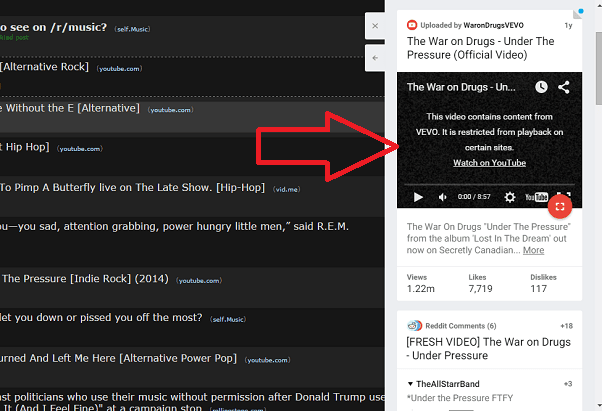Click the self.Music domain tag on top post
Image resolution: width=602 pixels, height=411 pixels.
click(132, 29)
